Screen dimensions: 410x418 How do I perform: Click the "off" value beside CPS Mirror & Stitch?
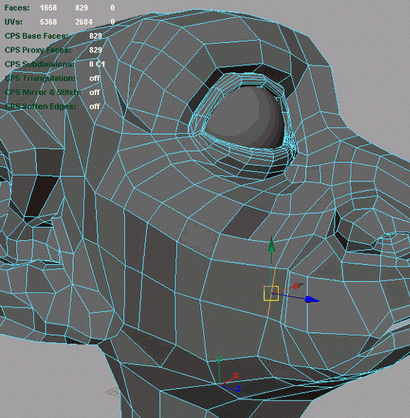(x=94, y=92)
